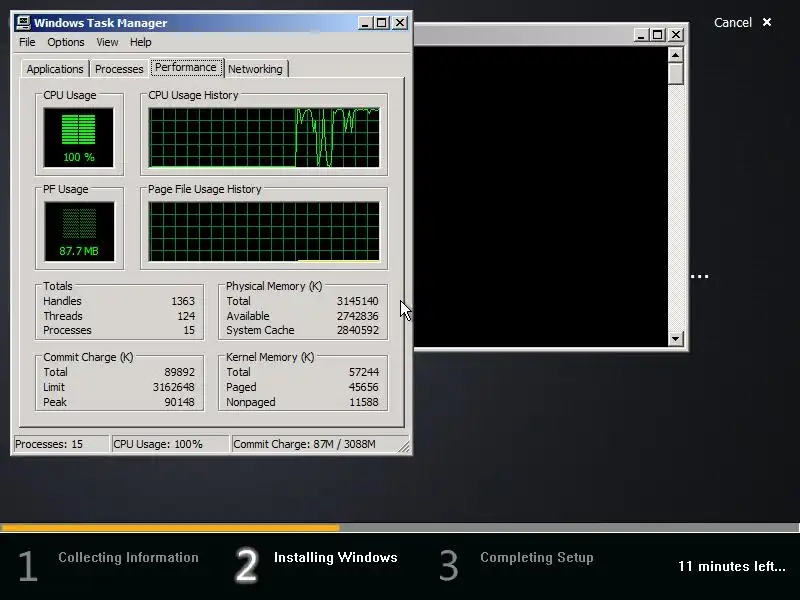Click step 2 Installing Windows
The width and height of the screenshot is (800, 600).
point(316,564)
